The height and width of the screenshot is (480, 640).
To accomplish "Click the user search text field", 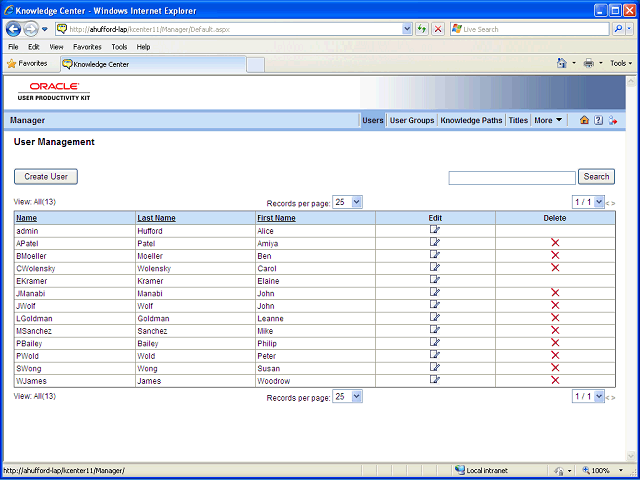I will pyautogui.click(x=512, y=178).
